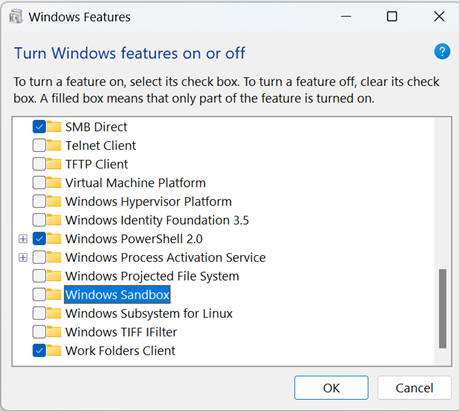
Task: Click the vertical scrollbar thumb
Action: click(442, 309)
